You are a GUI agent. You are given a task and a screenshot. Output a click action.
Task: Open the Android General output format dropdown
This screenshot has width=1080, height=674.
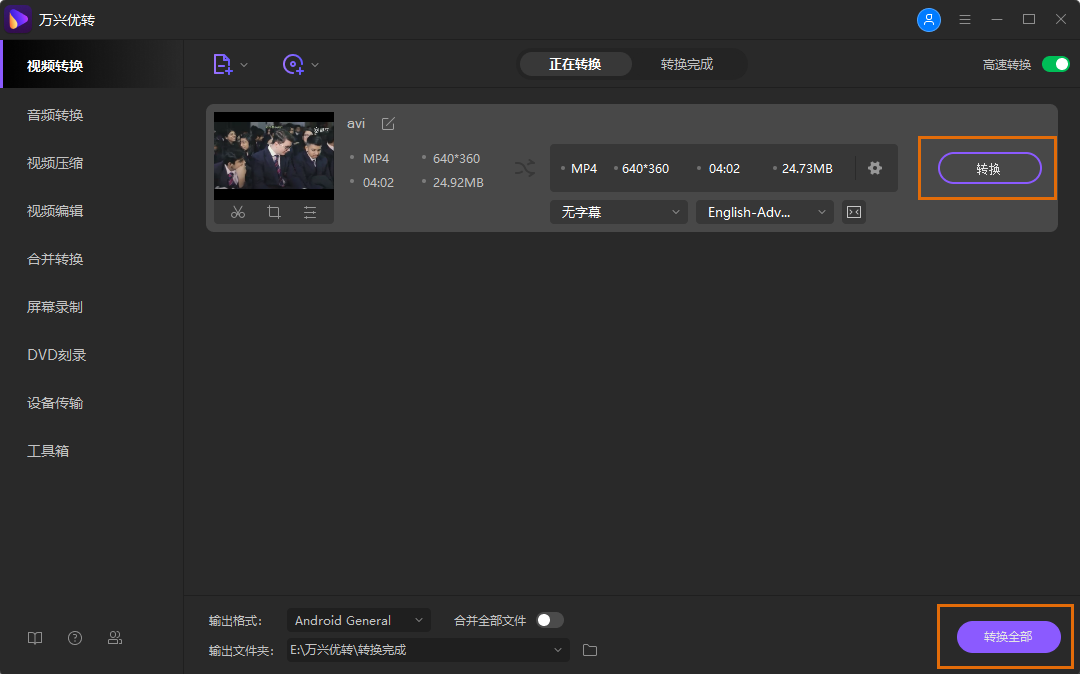[x=359, y=620]
